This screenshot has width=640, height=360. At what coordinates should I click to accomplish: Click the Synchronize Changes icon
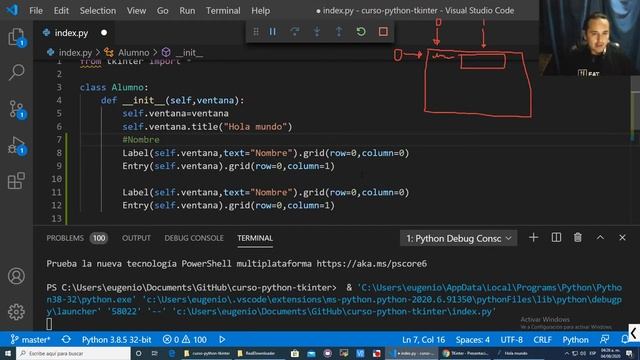[66, 340]
